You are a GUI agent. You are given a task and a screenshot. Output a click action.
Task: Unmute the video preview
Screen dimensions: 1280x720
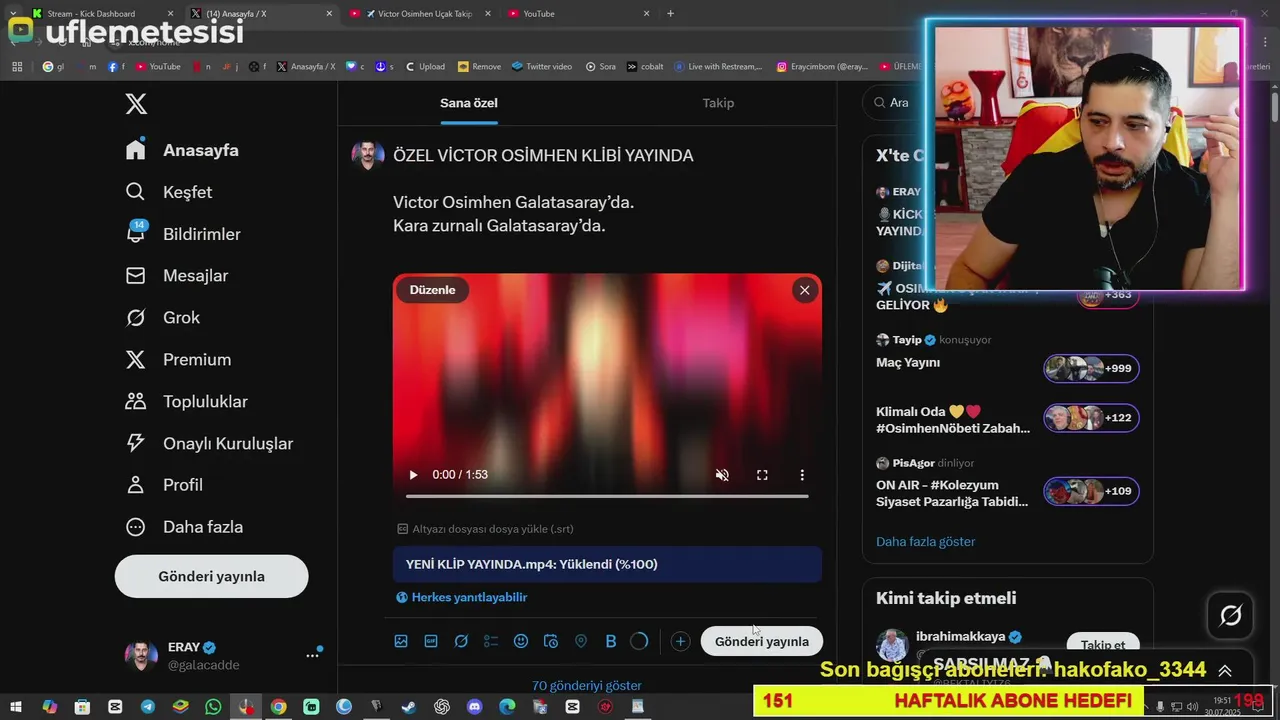722,475
